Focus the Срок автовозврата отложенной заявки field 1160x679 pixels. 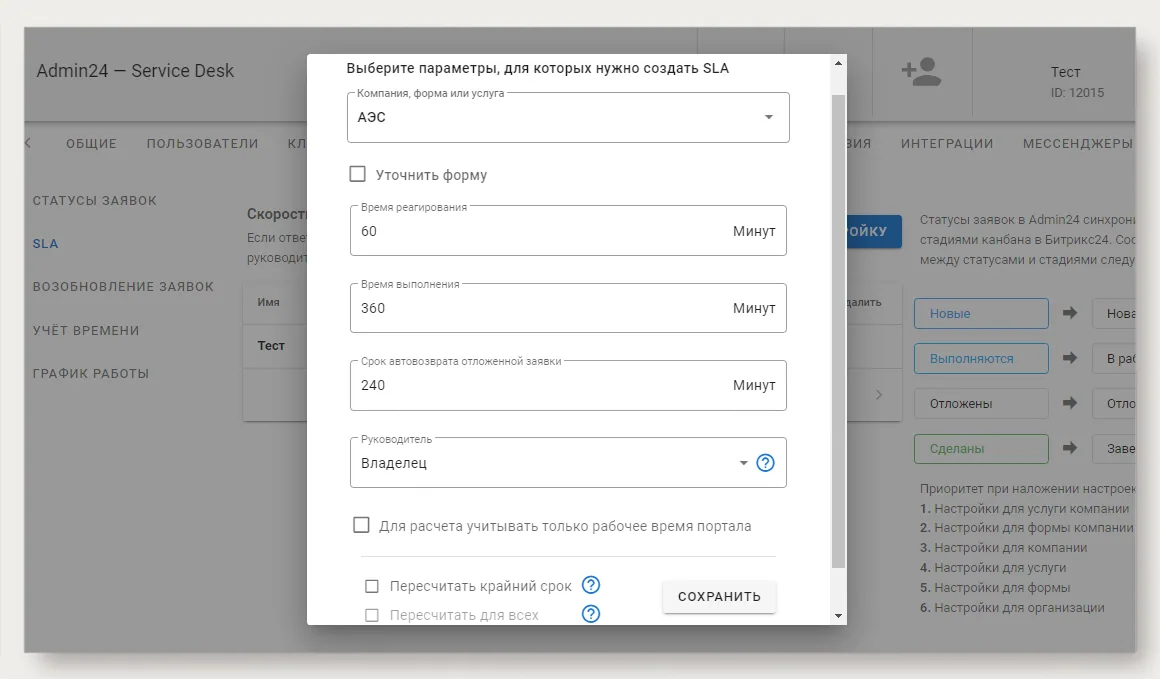(x=568, y=385)
